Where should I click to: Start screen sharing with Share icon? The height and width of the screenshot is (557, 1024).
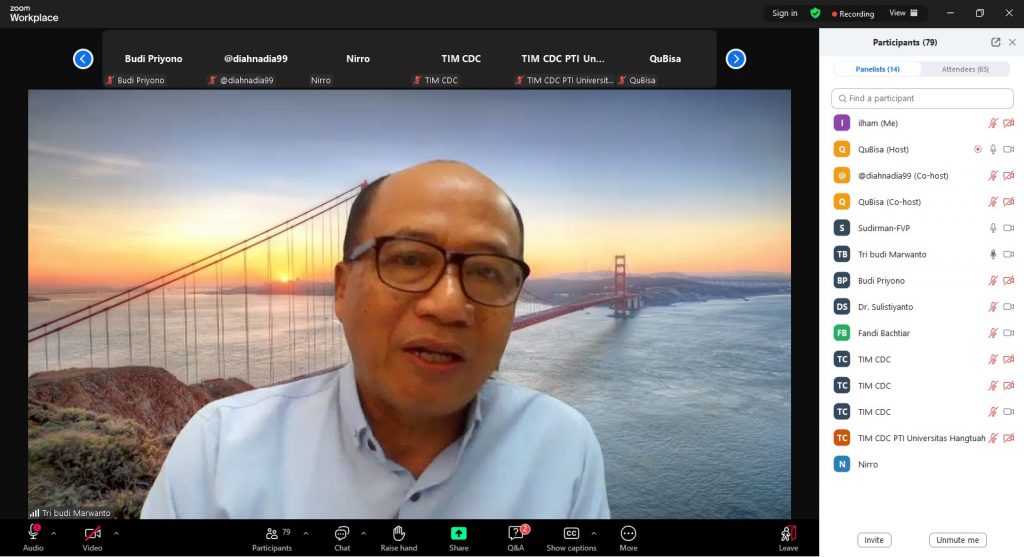[458, 534]
